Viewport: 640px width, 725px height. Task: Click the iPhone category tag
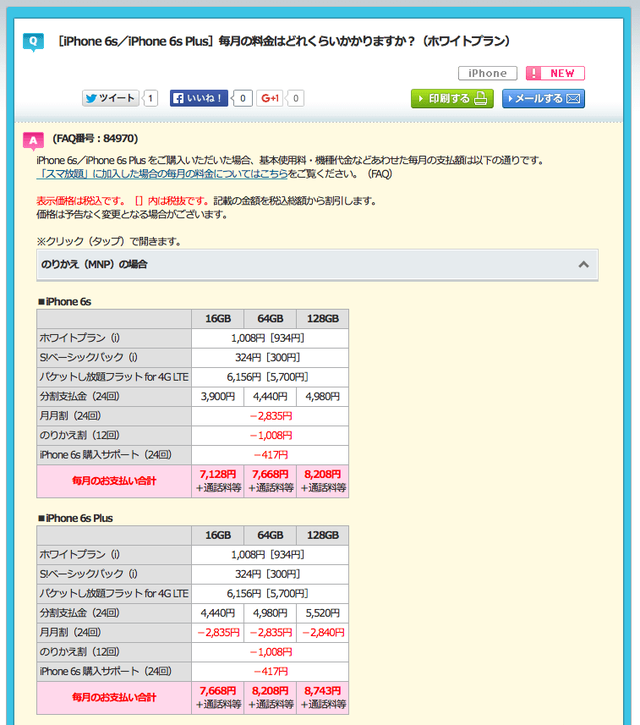pyautogui.click(x=487, y=73)
